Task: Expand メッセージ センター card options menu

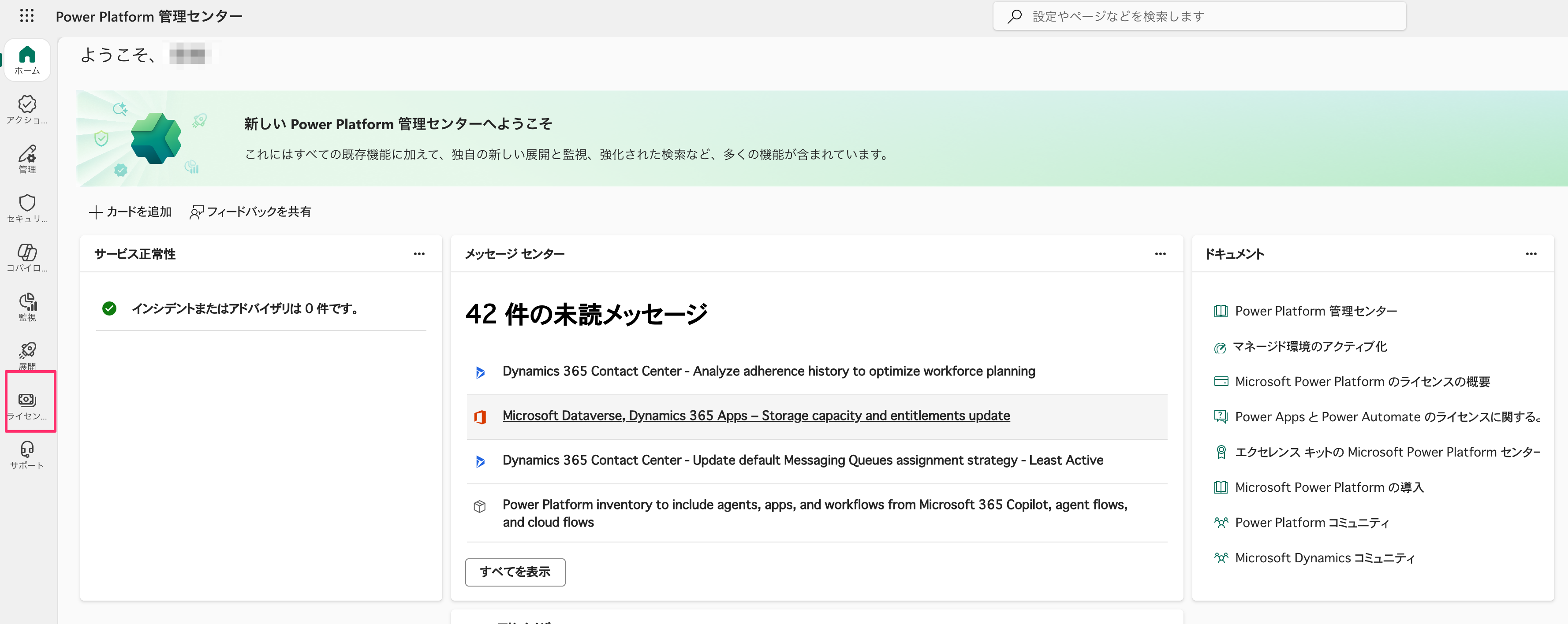Action: [x=1160, y=254]
